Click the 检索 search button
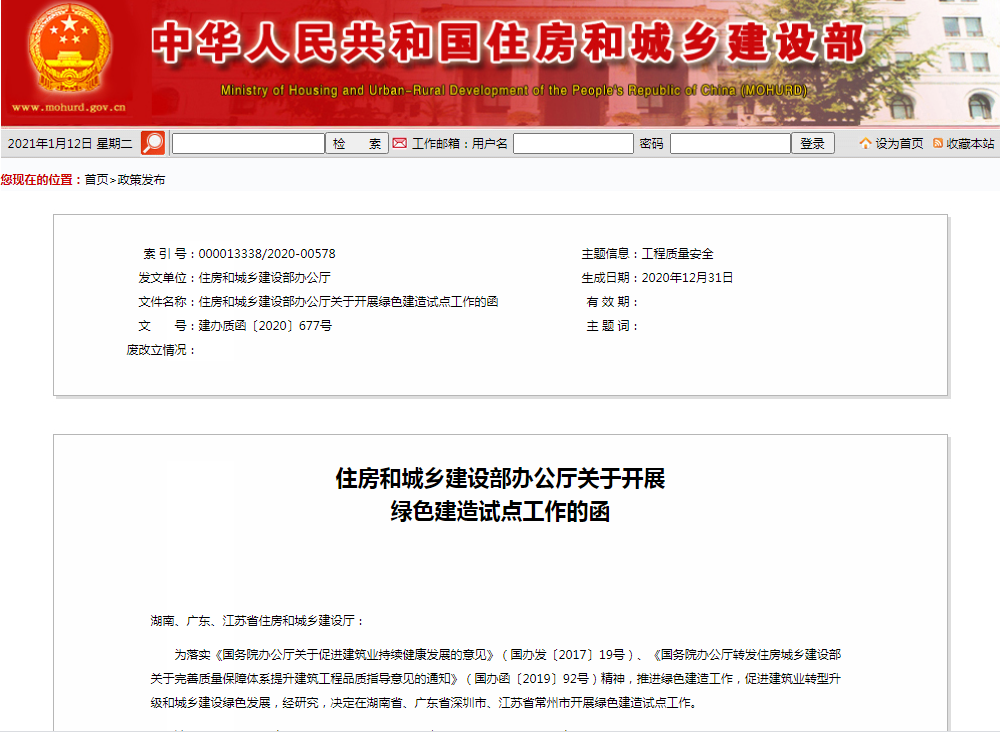 tap(357, 143)
